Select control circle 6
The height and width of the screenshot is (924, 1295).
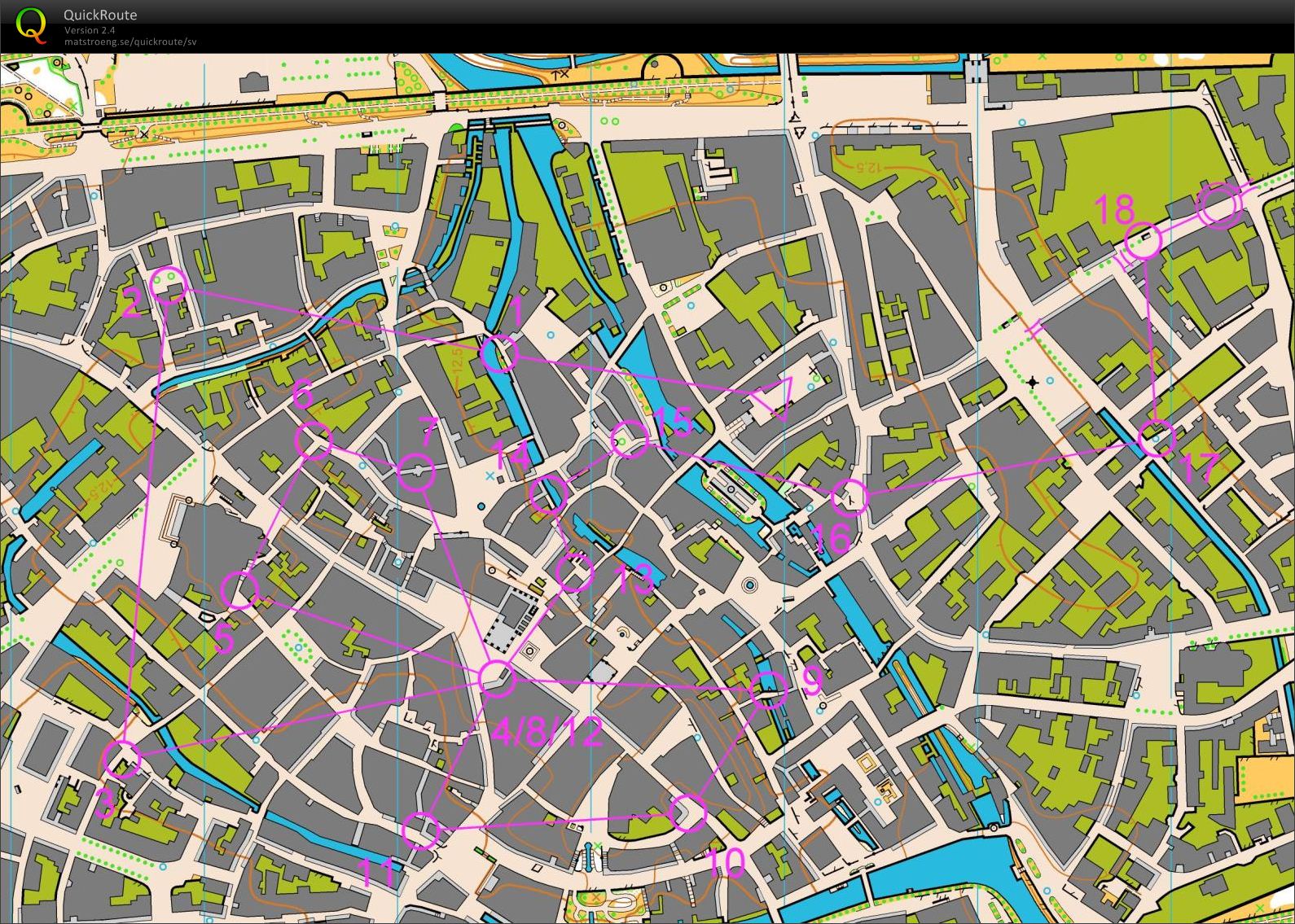314,442
